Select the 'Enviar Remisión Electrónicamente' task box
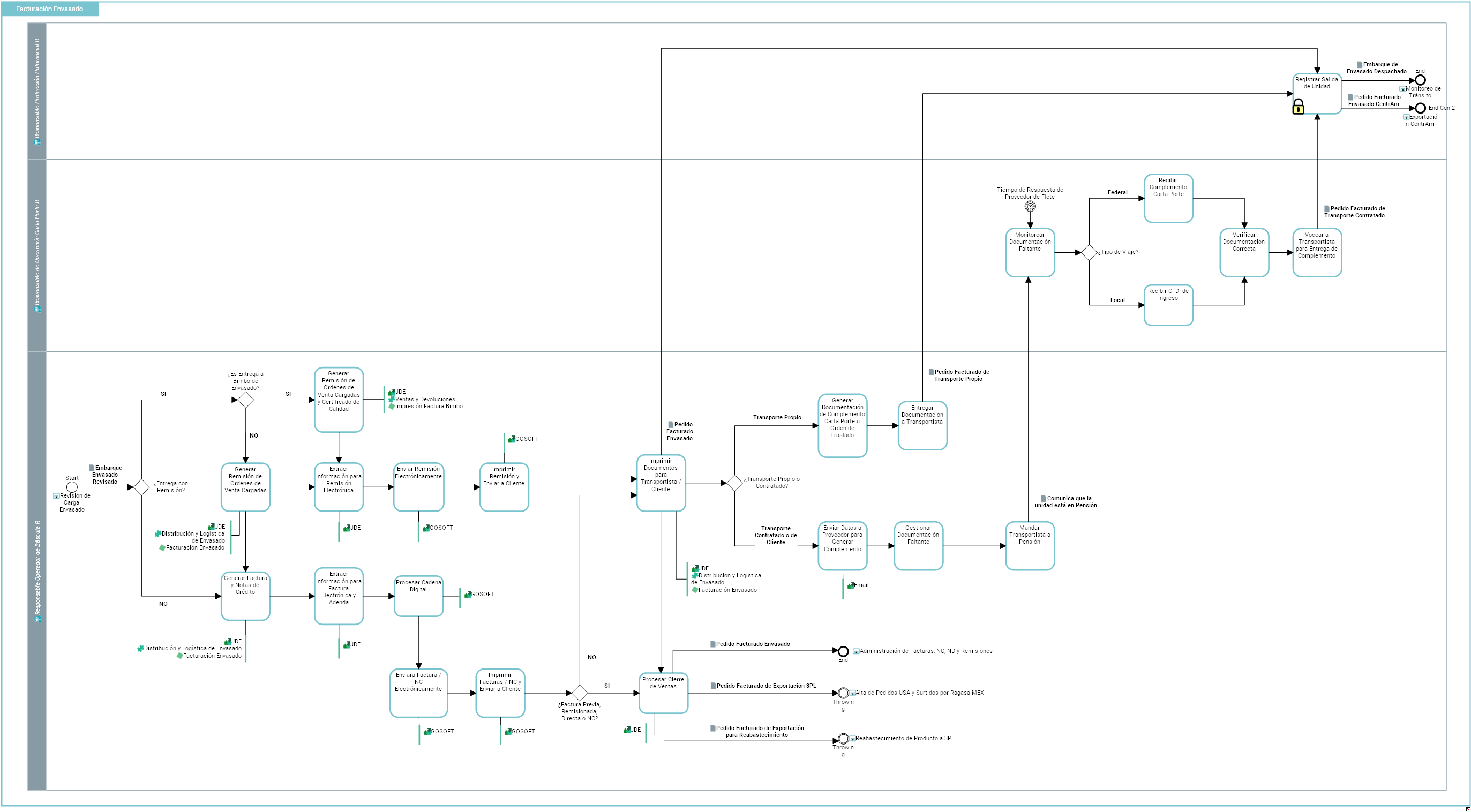This screenshot has height=812, width=1471. 418,487
